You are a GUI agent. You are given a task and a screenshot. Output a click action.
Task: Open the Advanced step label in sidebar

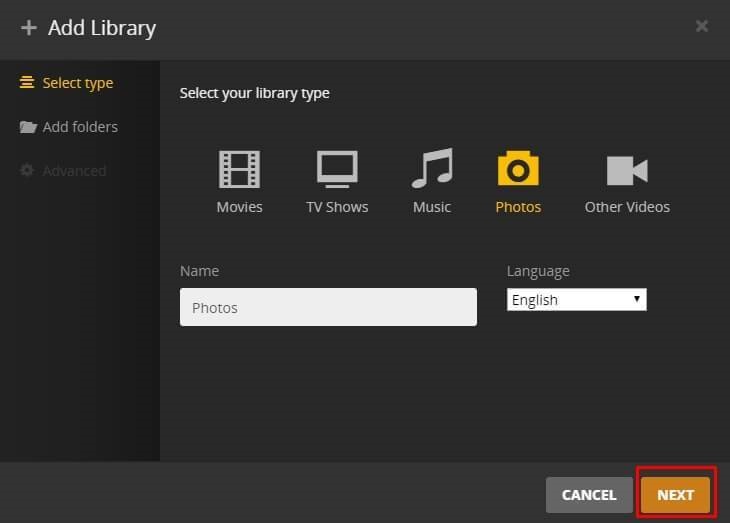74,171
